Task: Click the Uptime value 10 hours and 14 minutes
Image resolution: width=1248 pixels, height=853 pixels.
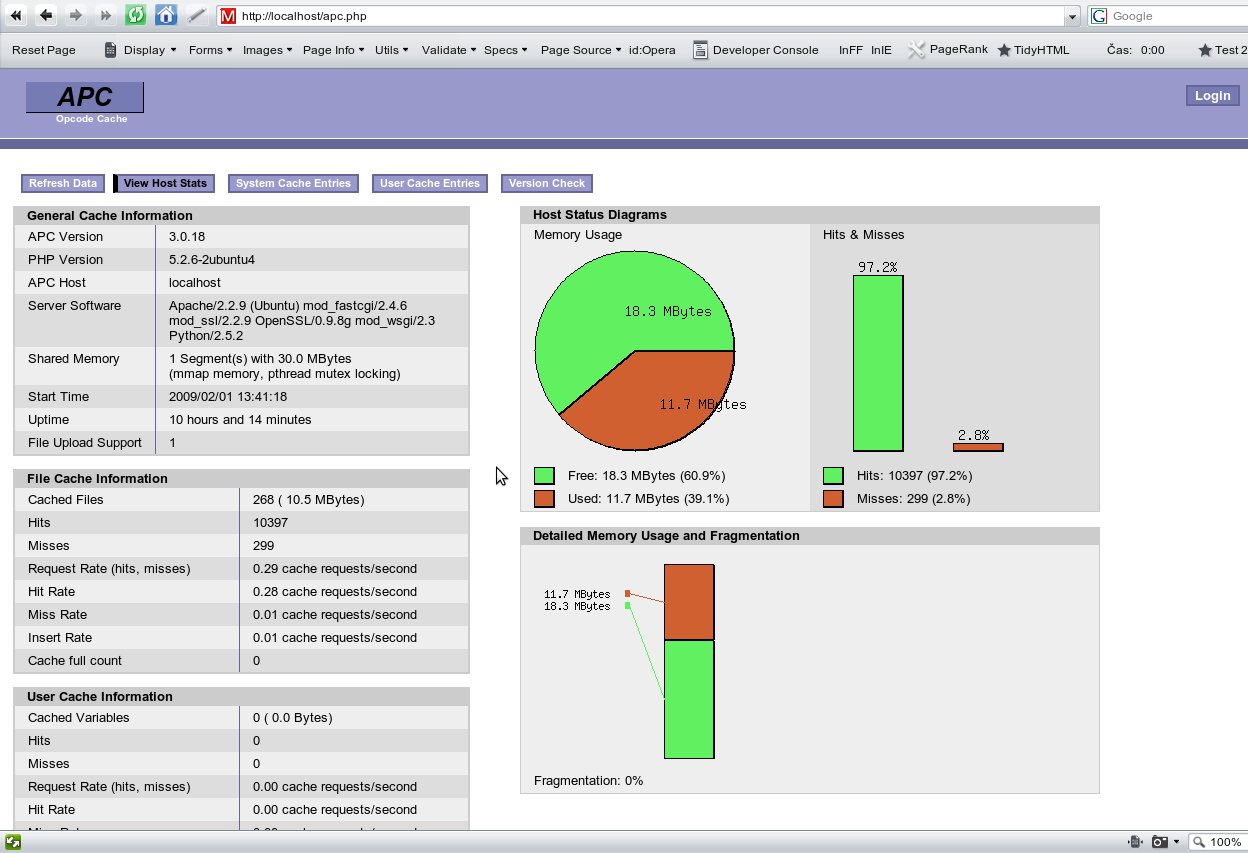Action: (x=240, y=420)
